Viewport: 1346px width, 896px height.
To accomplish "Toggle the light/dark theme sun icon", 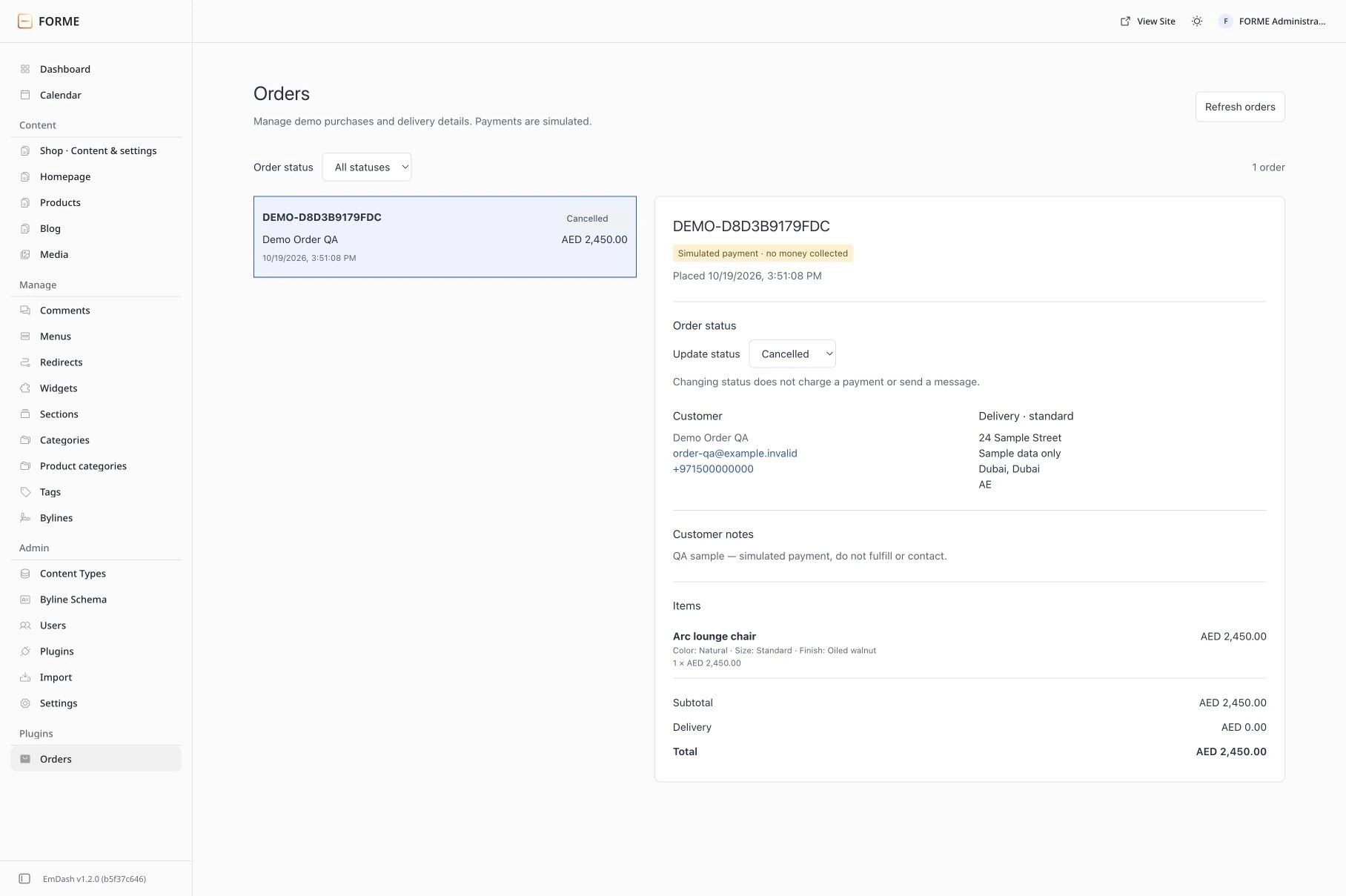I will (1197, 21).
